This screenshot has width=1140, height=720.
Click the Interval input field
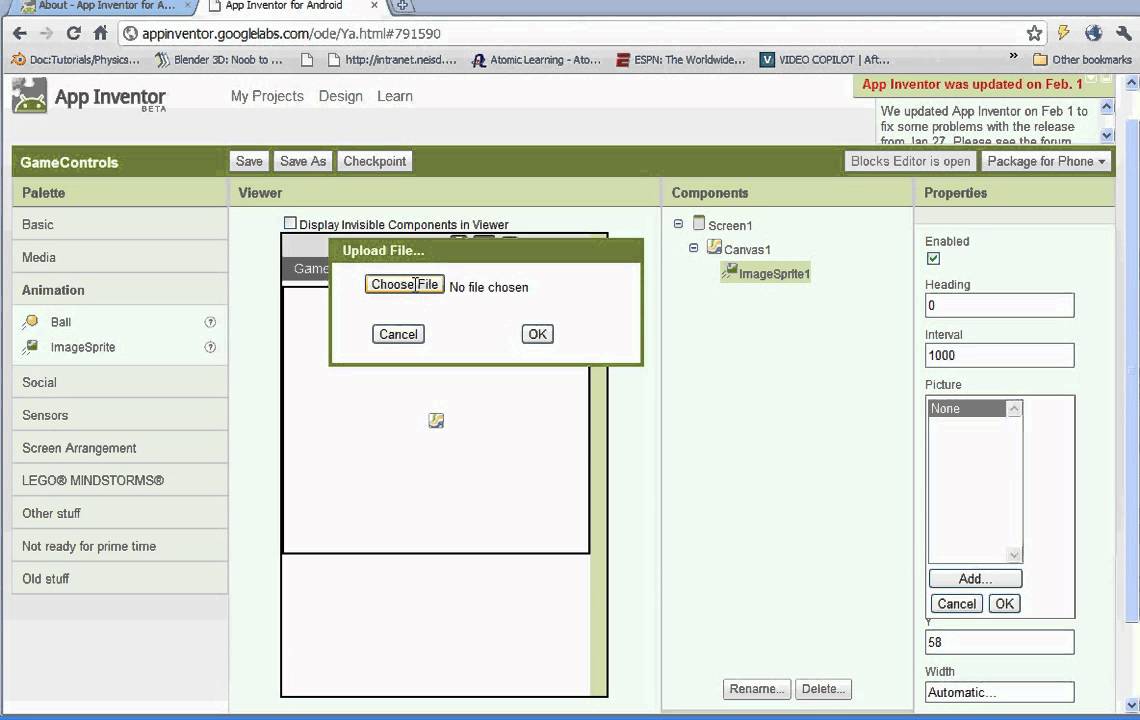pos(1000,356)
